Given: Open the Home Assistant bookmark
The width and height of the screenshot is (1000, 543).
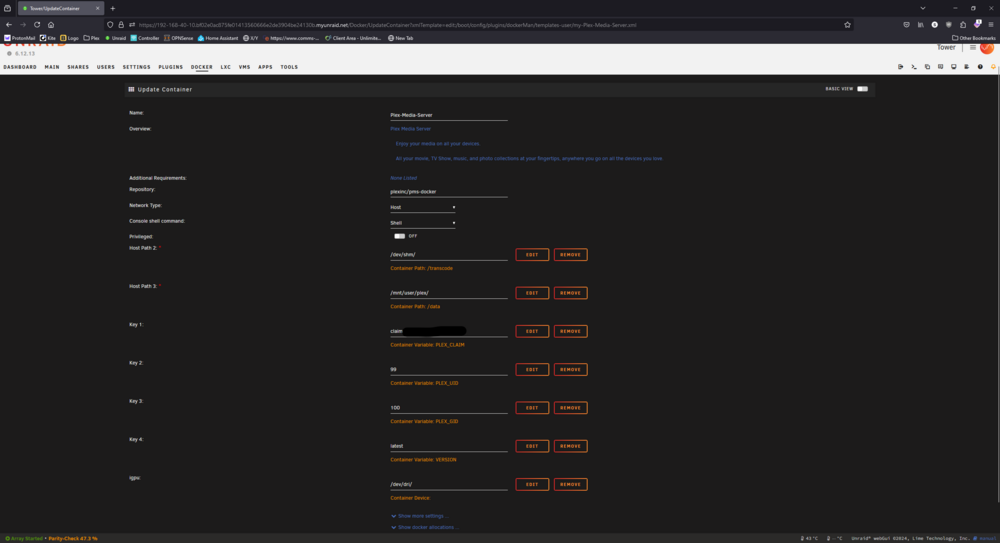Looking at the screenshot, I should tap(218, 38).
